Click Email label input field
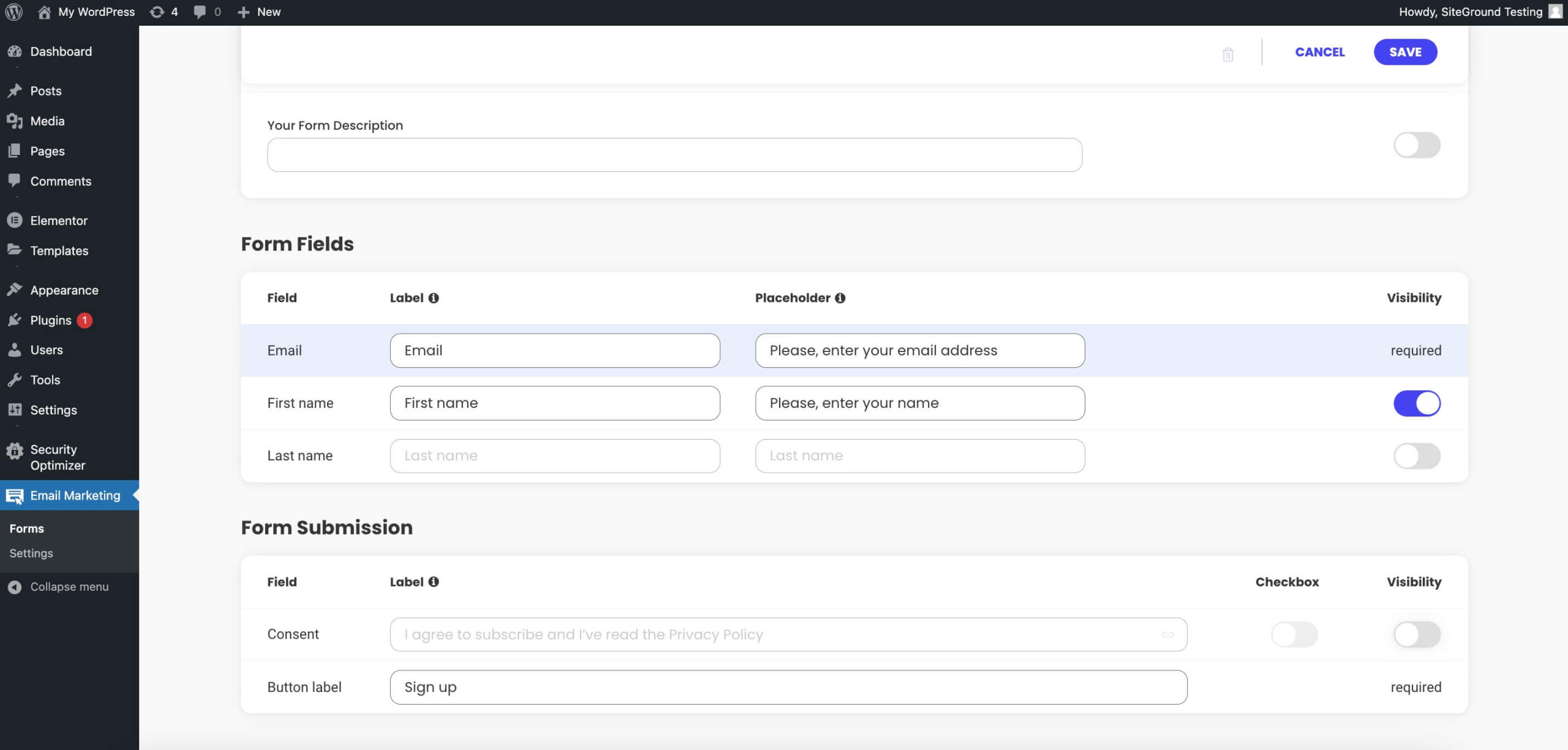This screenshot has width=1568, height=750. click(555, 350)
